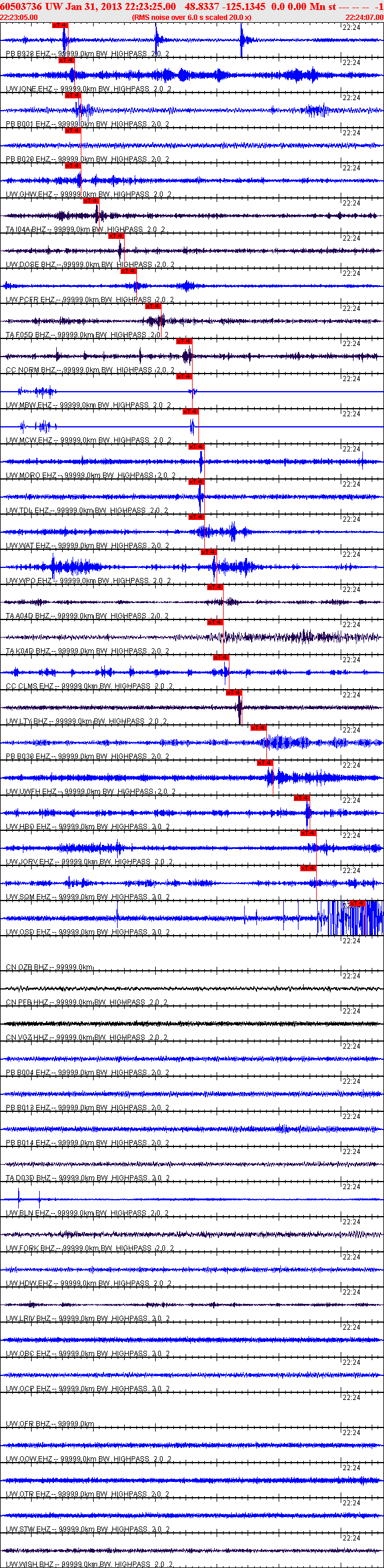384x1568 pixels.
Task: Select the 'PB B014 EHZ' station label
Action: point(29,1143)
